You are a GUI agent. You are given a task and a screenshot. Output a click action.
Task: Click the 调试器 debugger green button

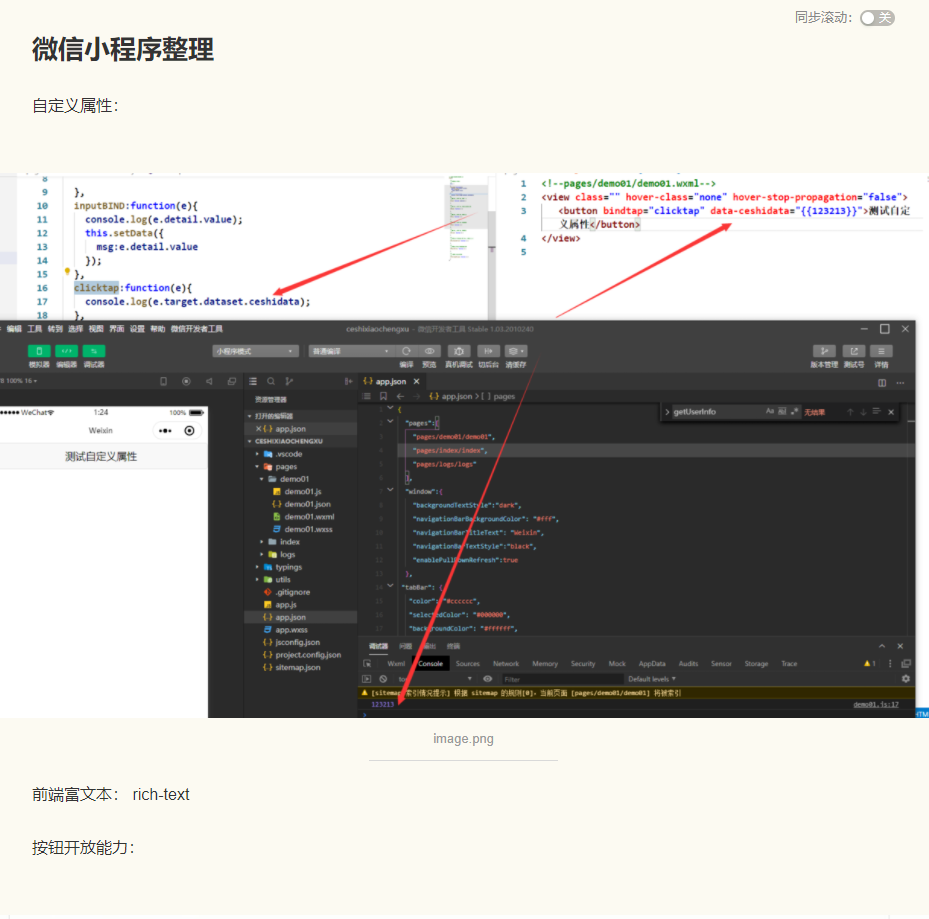pyautogui.click(x=94, y=351)
